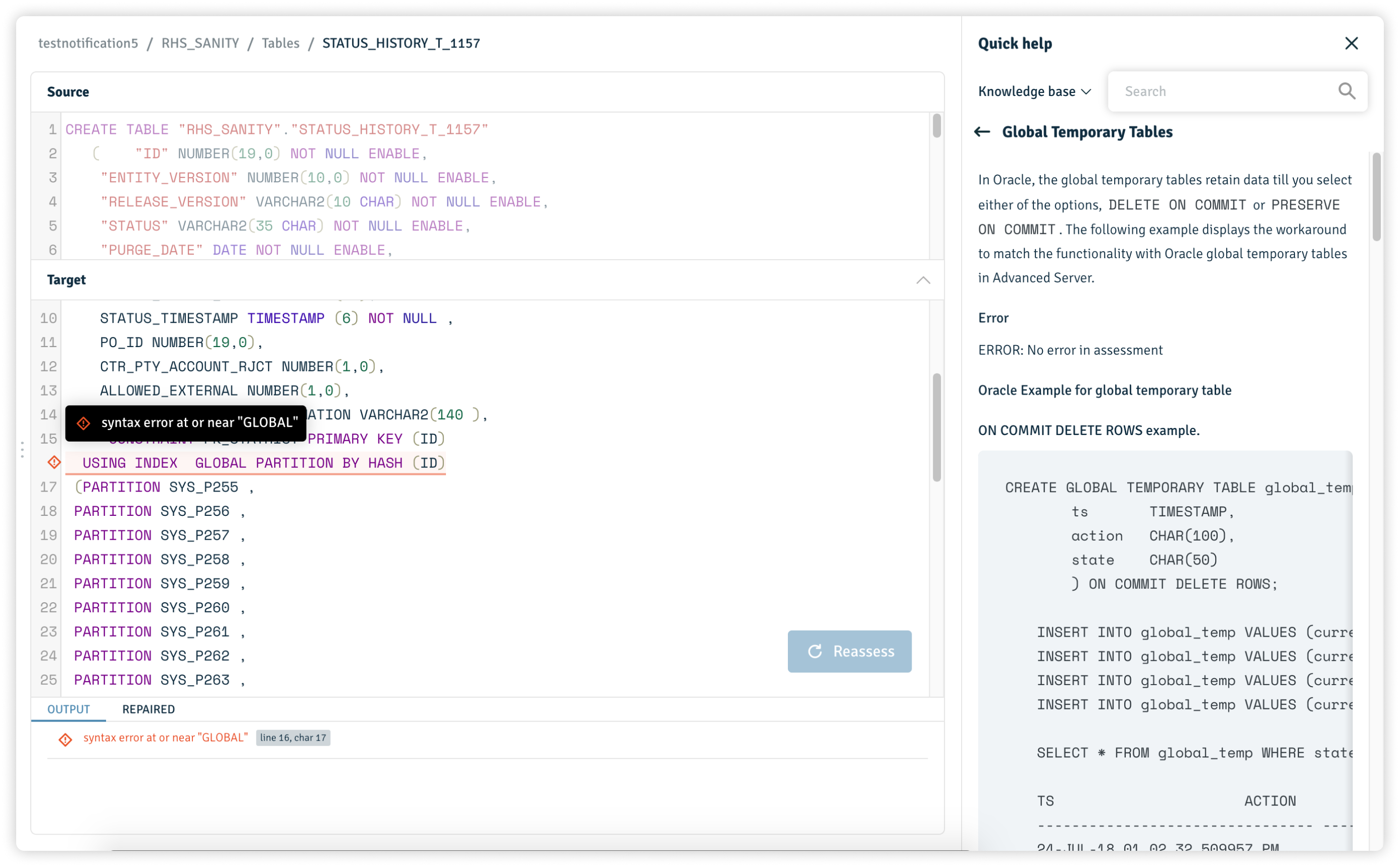
Task: Click the Global Temporary Tables title
Action: click(x=1087, y=132)
